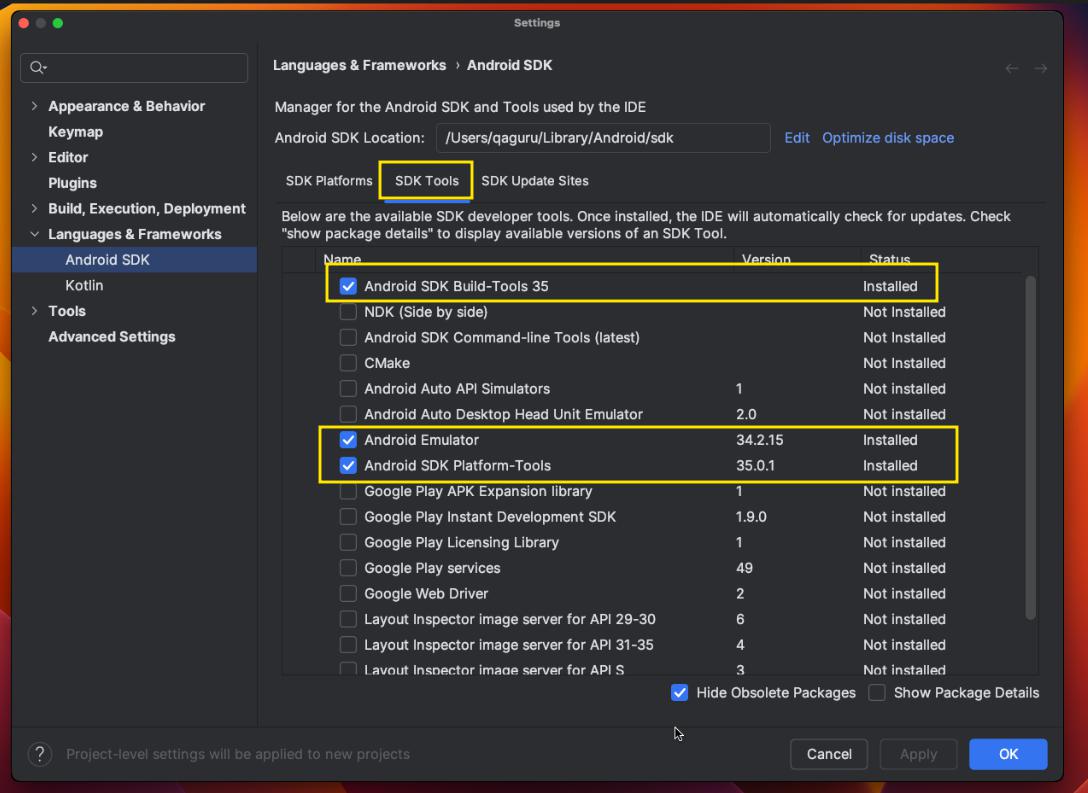Screen dimensions: 1088x793
Task: Expand Appearance & Behavior section
Action: [34, 106]
